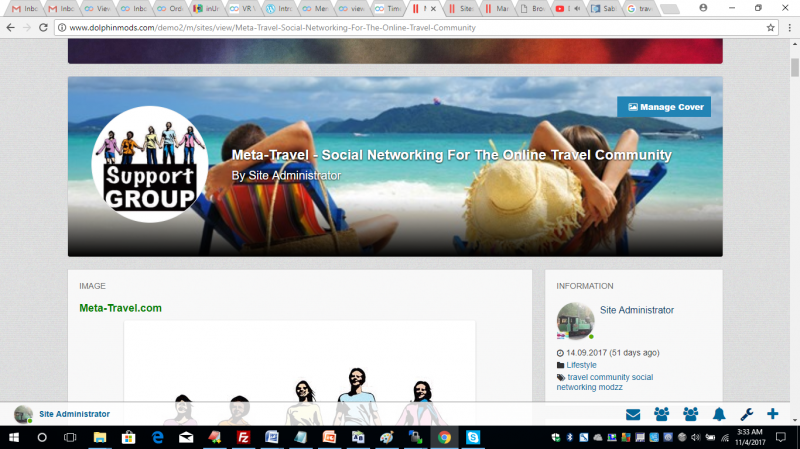The image size is (800, 449).
Task: Open PowerPoint from the taskbar
Action: 330,437
